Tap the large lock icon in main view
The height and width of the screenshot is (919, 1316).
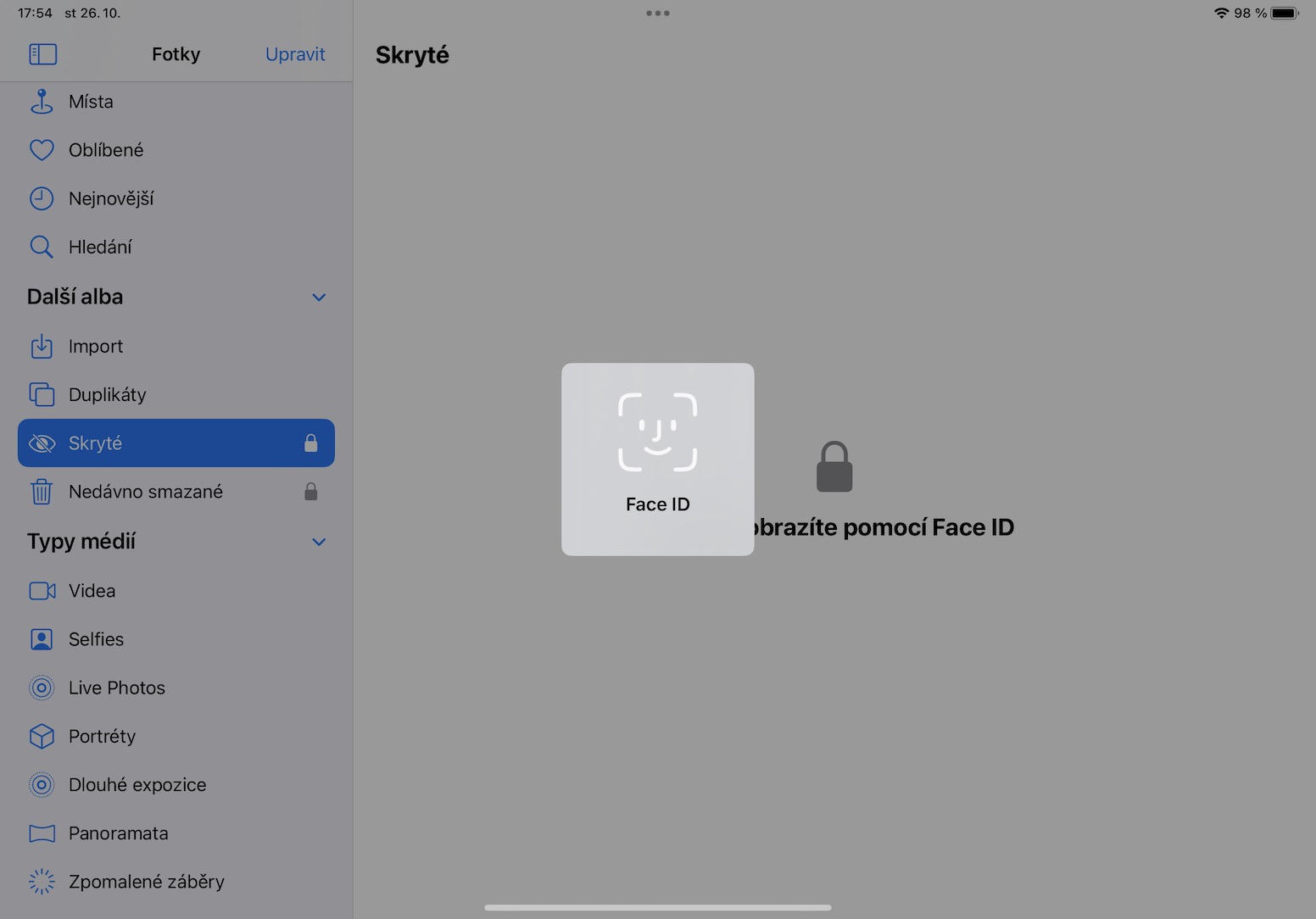point(834,466)
